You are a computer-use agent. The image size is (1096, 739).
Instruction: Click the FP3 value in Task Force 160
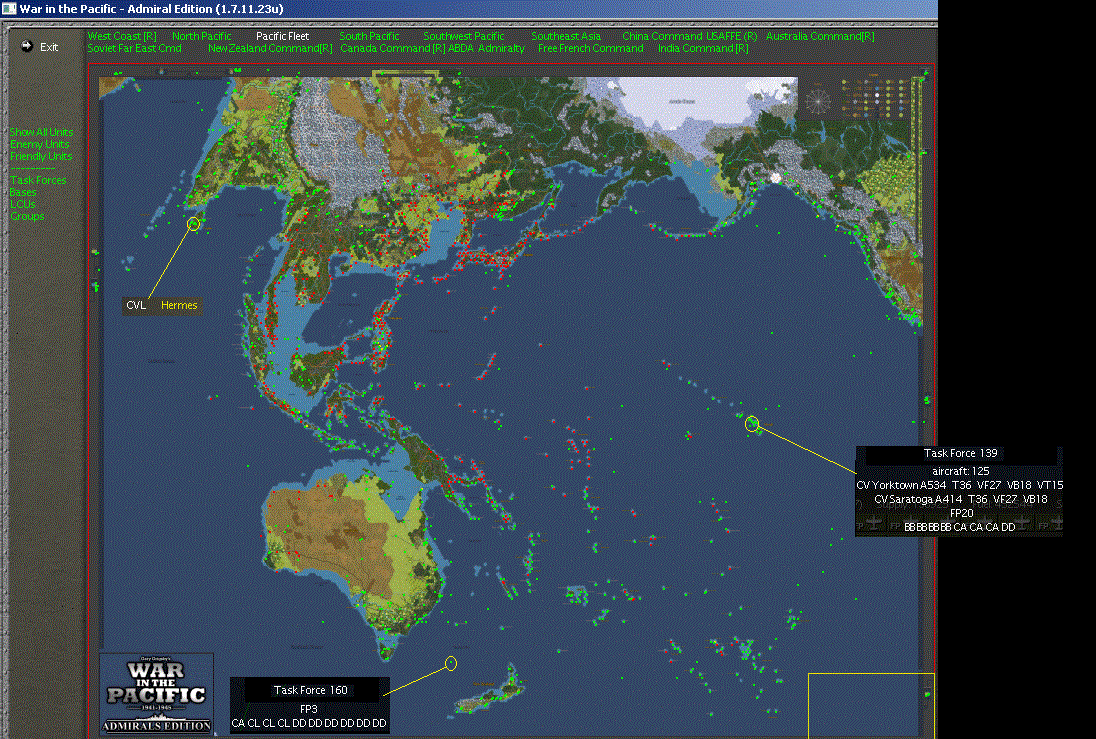[x=308, y=709]
